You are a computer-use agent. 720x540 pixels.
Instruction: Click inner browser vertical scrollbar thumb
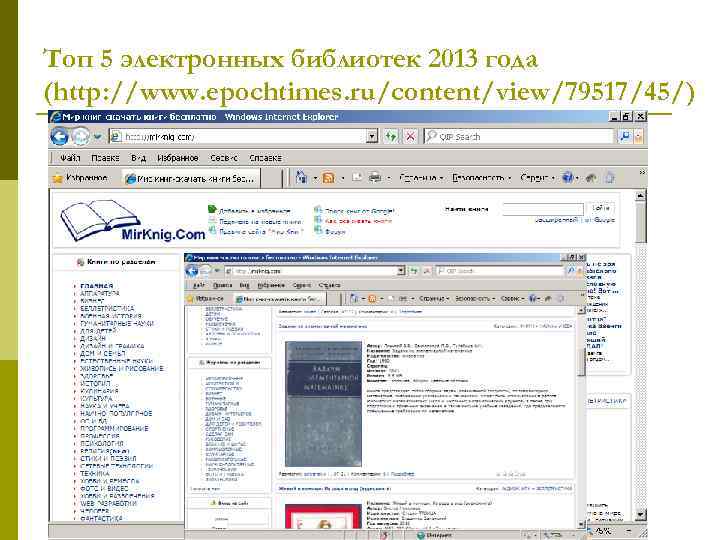pos(581,362)
